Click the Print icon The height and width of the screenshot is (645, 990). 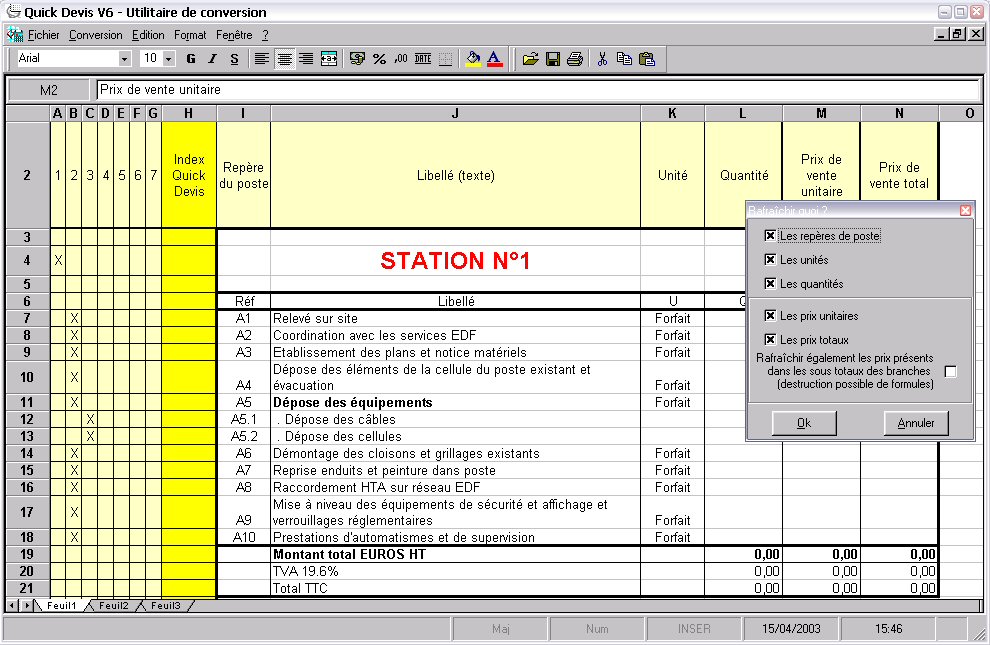(575, 59)
